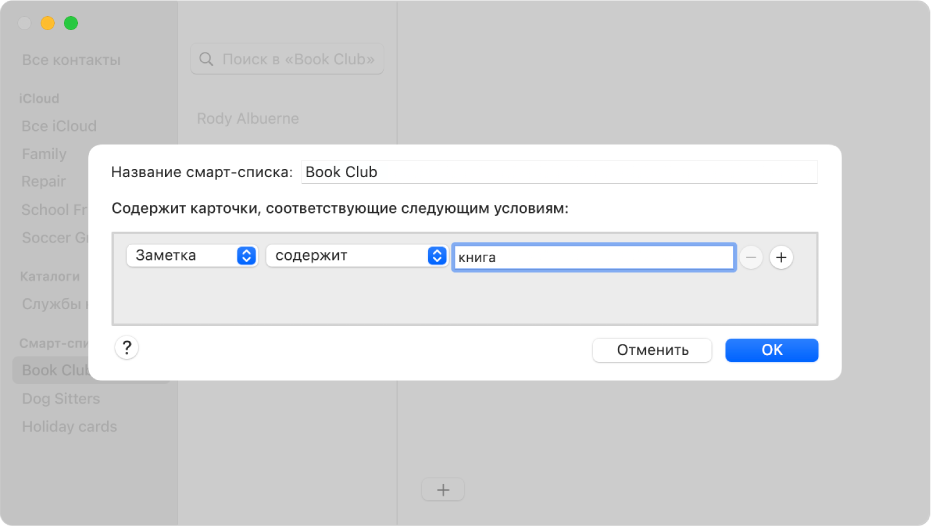
Task: Click the plus button to add a condition
Action: [781, 257]
